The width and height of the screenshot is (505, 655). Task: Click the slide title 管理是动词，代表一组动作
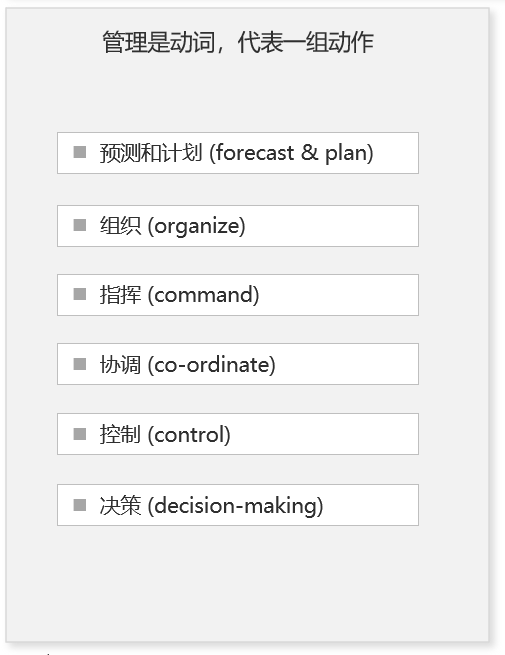pos(238,42)
